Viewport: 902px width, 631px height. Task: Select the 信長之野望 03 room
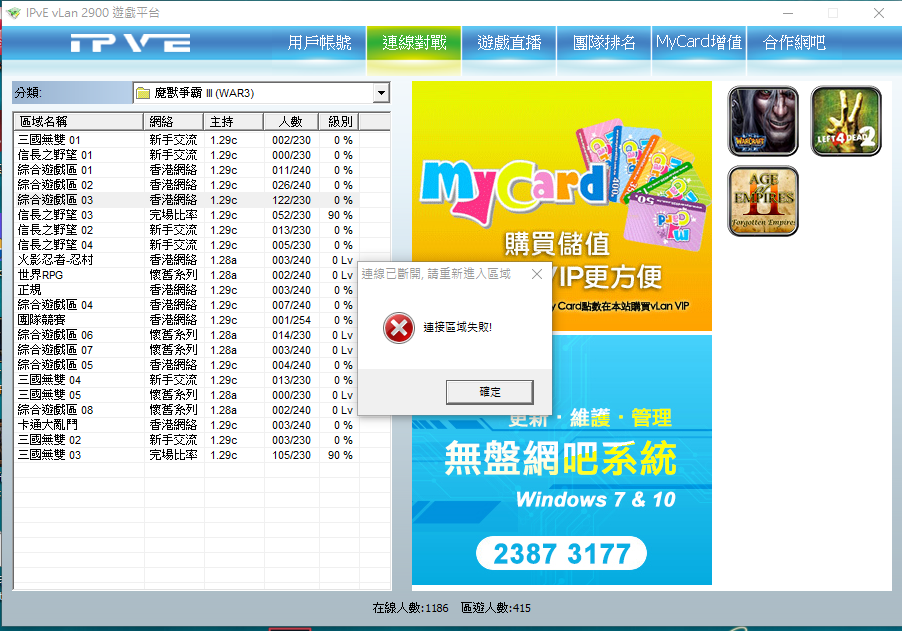[x=187, y=215]
